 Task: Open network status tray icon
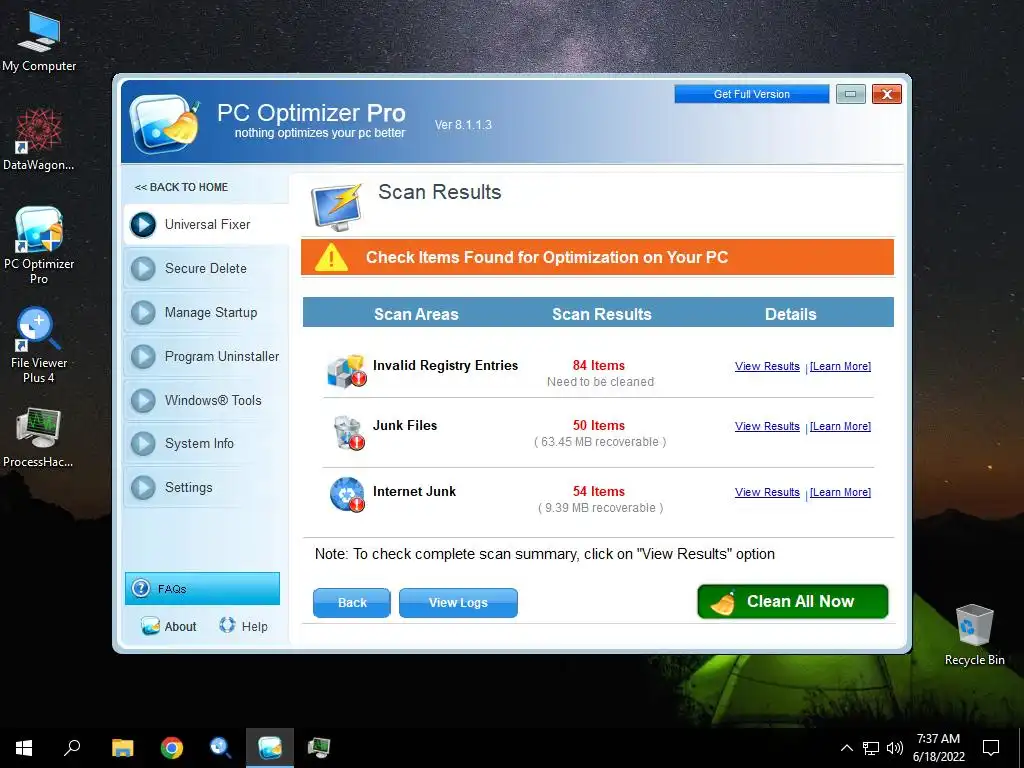point(871,748)
